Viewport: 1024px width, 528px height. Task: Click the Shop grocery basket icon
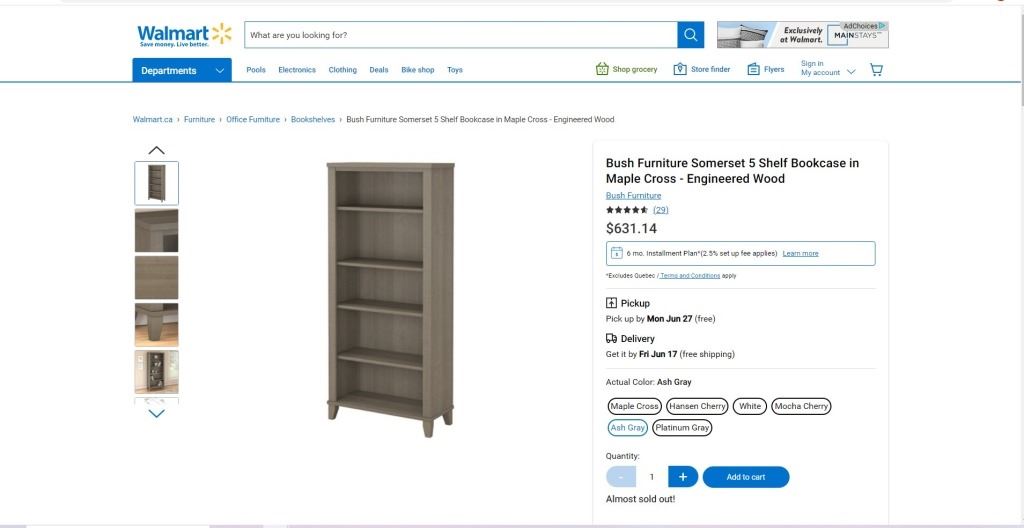(x=601, y=69)
